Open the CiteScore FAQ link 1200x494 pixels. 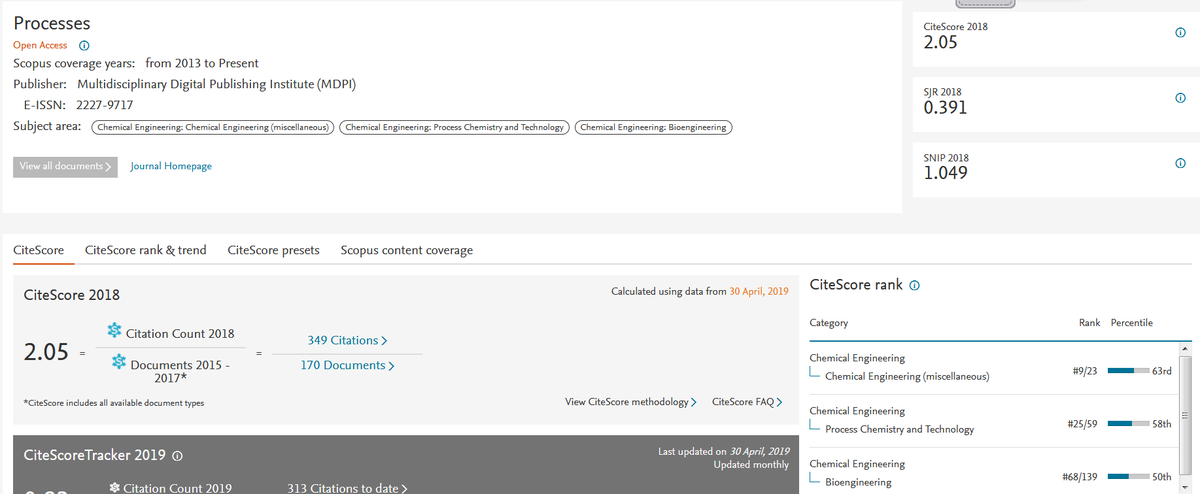pos(747,402)
